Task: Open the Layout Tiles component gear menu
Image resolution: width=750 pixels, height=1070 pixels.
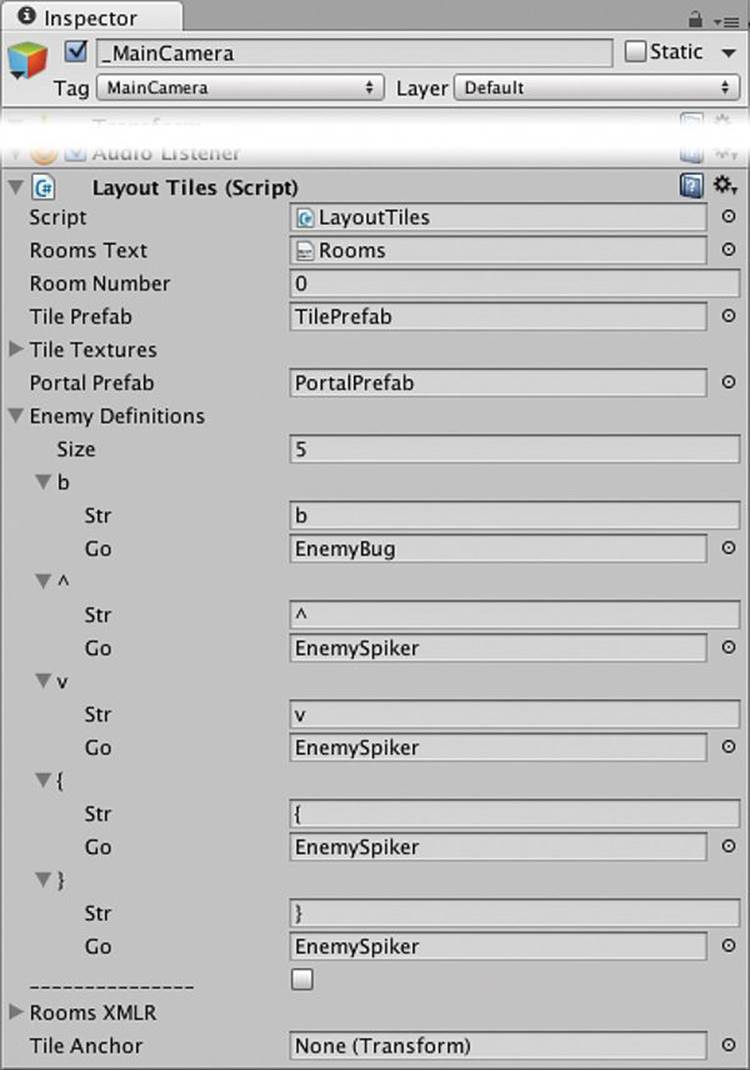Action: coord(725,184)
